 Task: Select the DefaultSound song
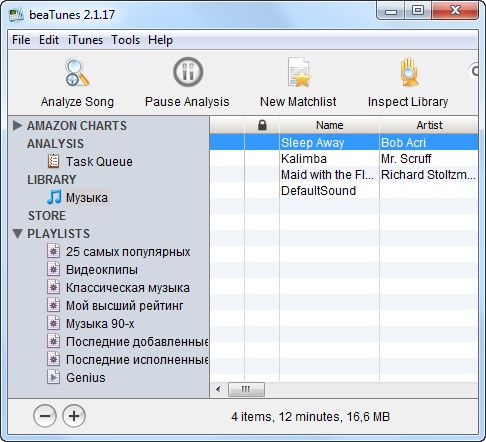pyautogui.click(x=318, y=190)
